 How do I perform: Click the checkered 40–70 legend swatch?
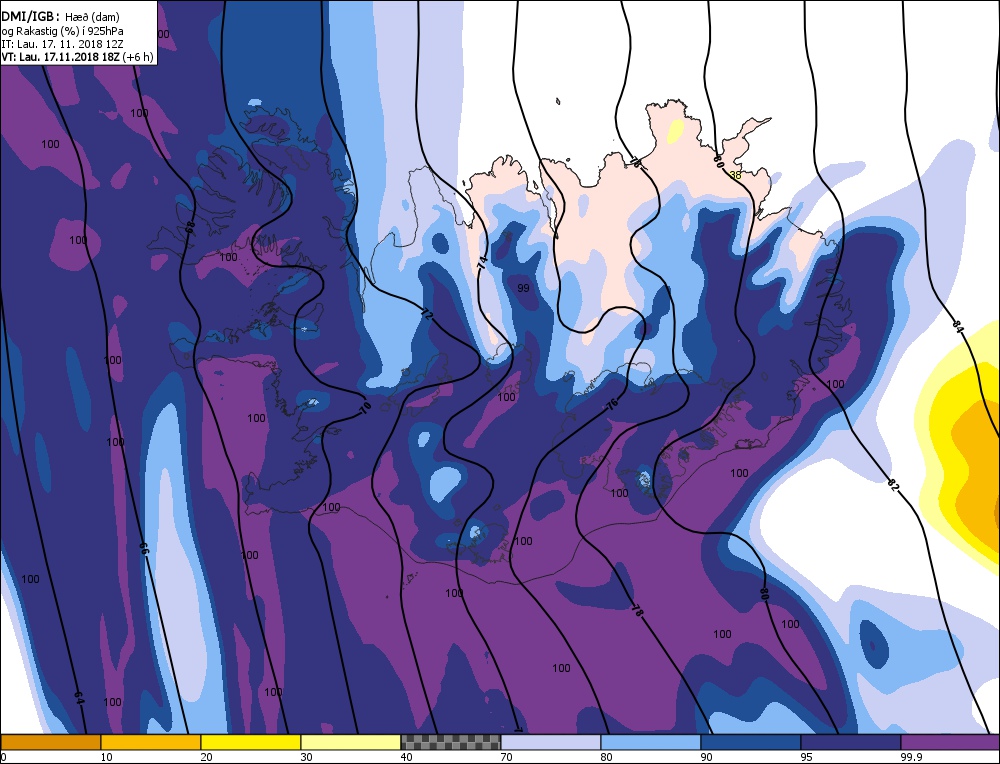click(x=451, y=742)
